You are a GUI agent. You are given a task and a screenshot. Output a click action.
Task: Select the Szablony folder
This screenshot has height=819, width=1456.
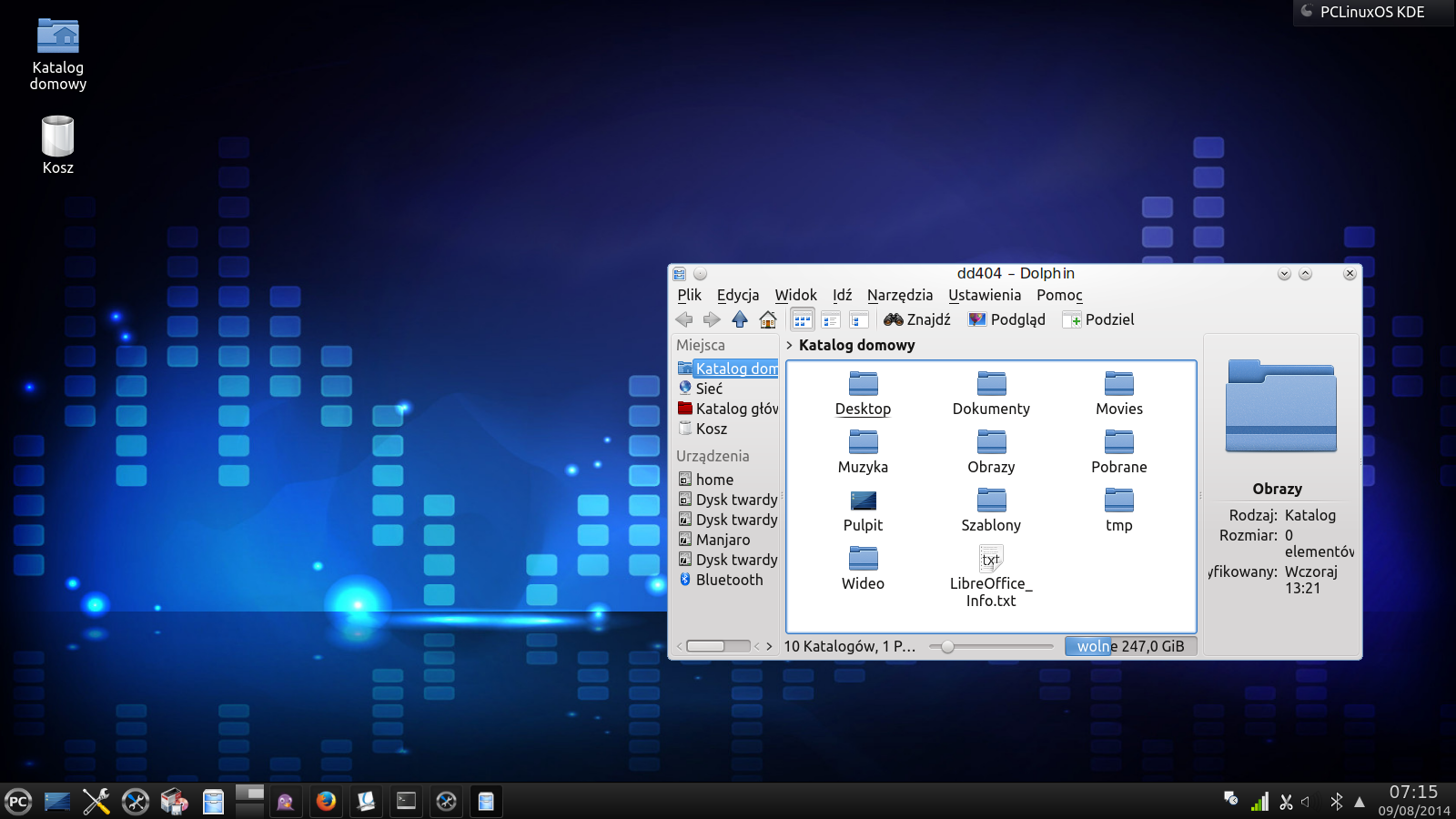991,511
